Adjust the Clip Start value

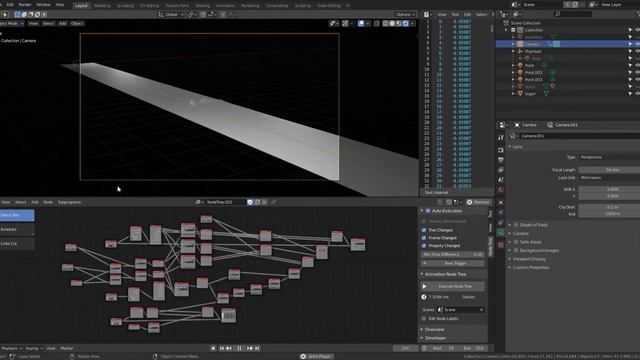[x=609, y=207]
